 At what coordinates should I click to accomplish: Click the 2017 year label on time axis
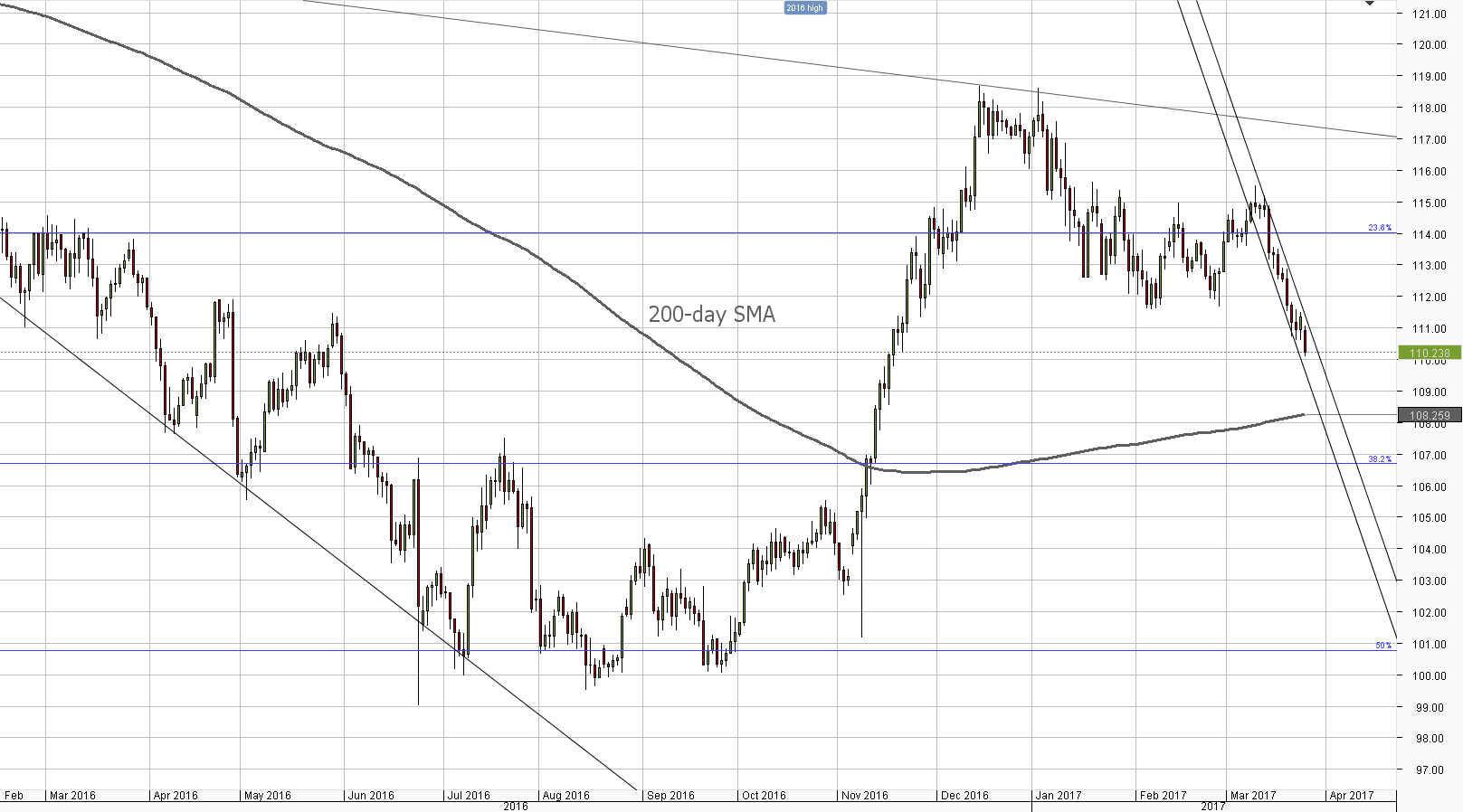(x=1212, y=807)
